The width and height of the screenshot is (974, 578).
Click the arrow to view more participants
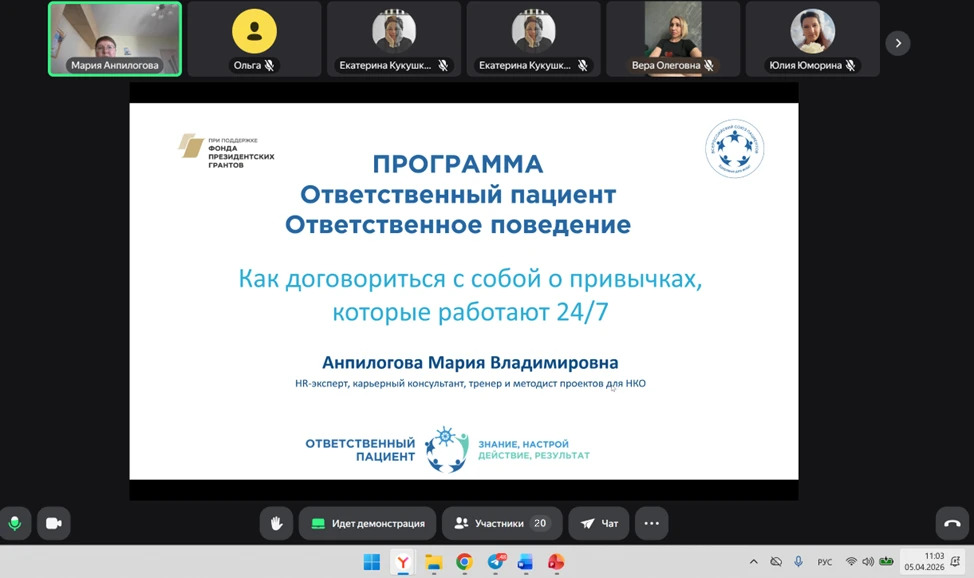(x=898, y=43)
